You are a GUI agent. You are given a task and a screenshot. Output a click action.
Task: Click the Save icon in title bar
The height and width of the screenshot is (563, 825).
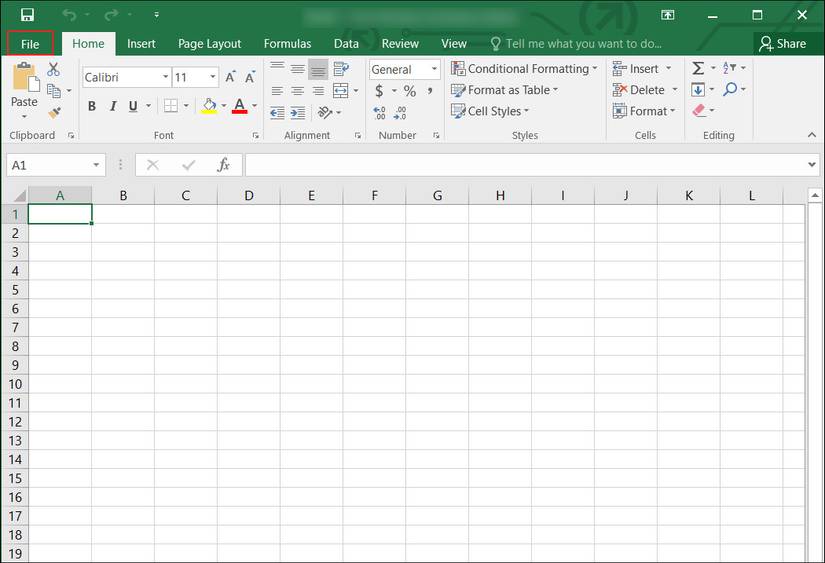(27, 15)
